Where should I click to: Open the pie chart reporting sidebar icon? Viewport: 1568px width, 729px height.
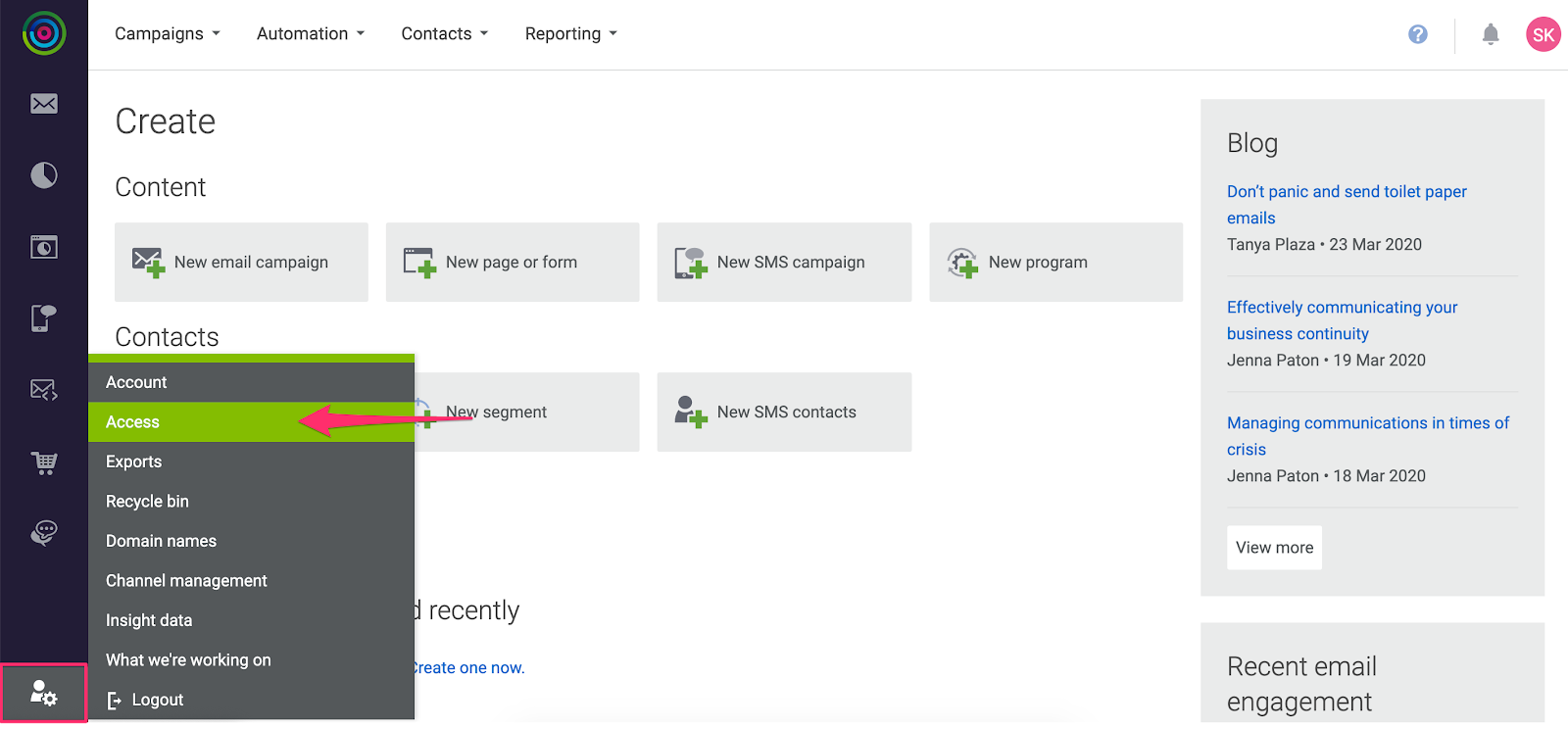[44, 175]
